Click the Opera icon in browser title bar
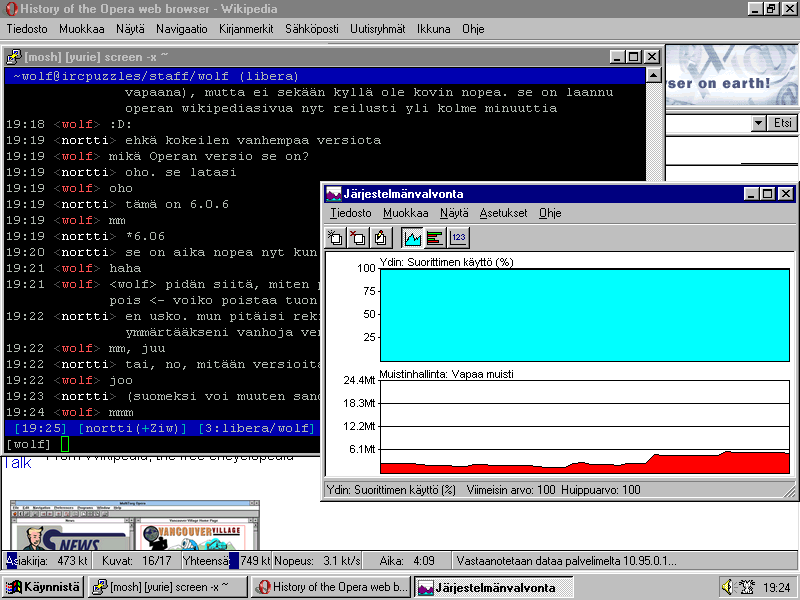This screenshot has height=600, width=800. (x=11, y=9)
